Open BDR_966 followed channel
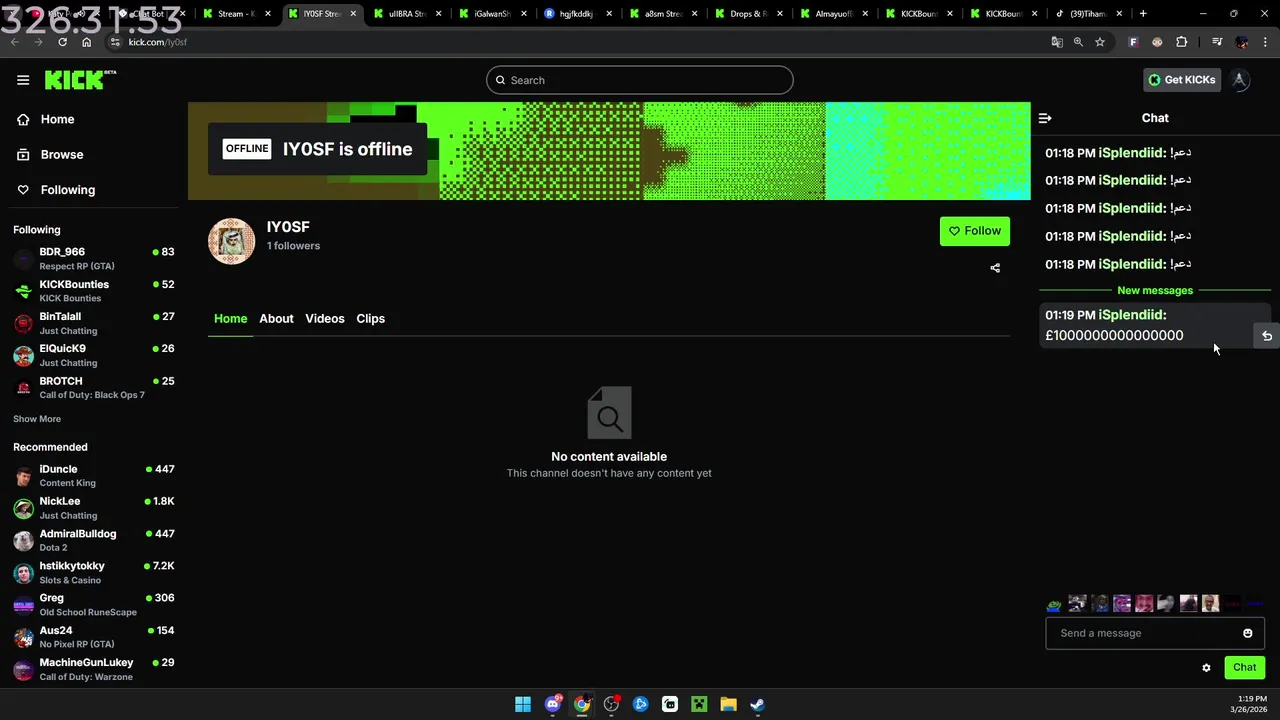Image resolution: width=1280 pixels, height=720 pixels. (93, 259)
